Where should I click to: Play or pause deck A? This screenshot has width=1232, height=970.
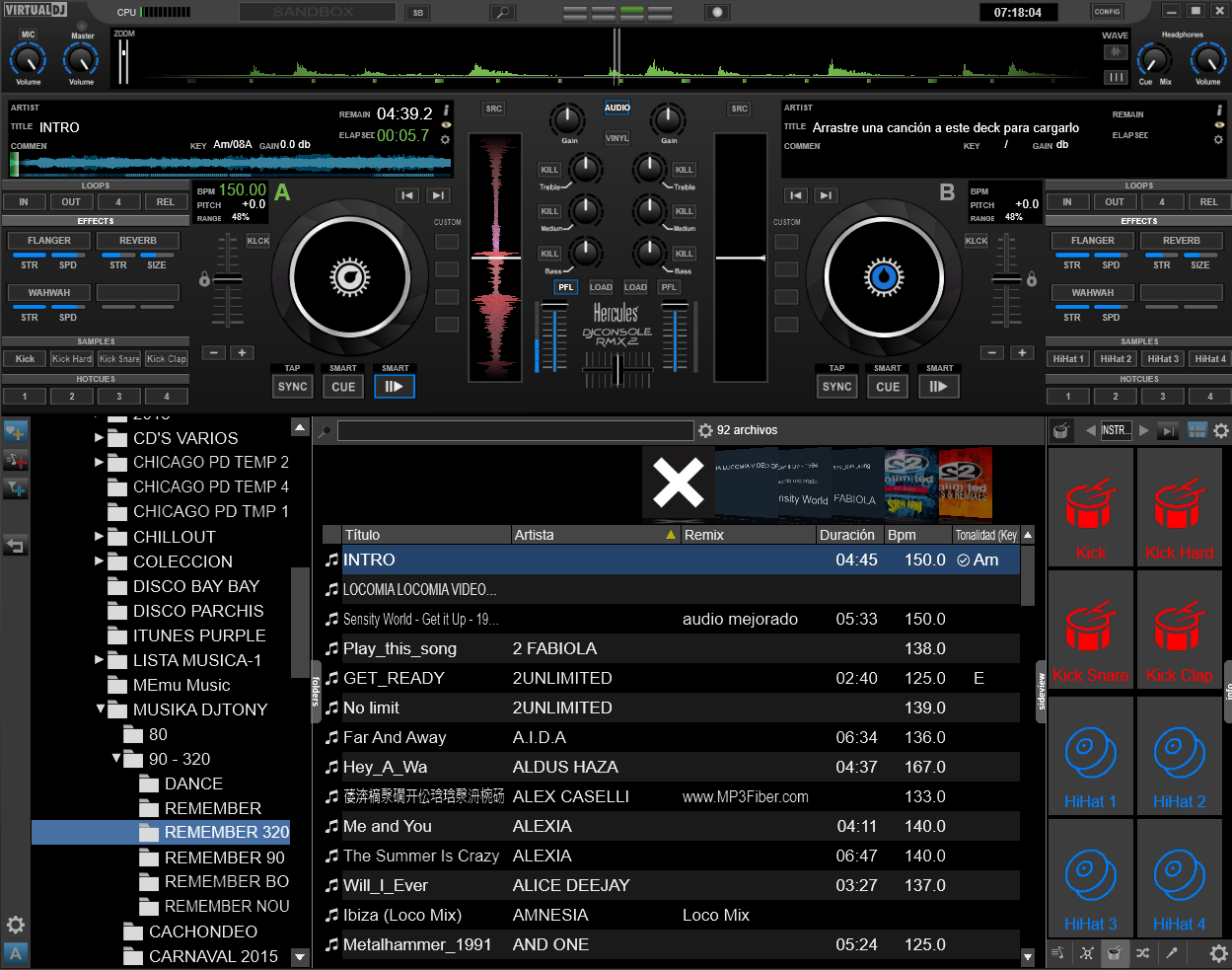pyautogui.click(x=394, y=386)
